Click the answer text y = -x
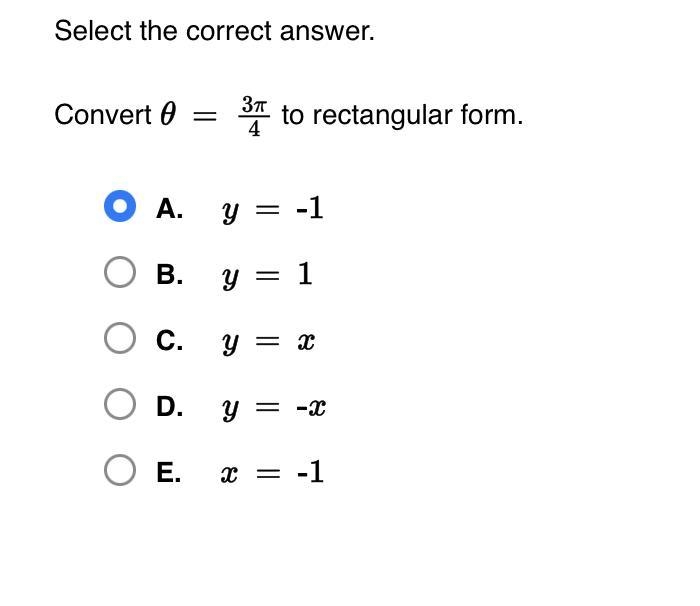Screen dimensions: 700x606 274,407
